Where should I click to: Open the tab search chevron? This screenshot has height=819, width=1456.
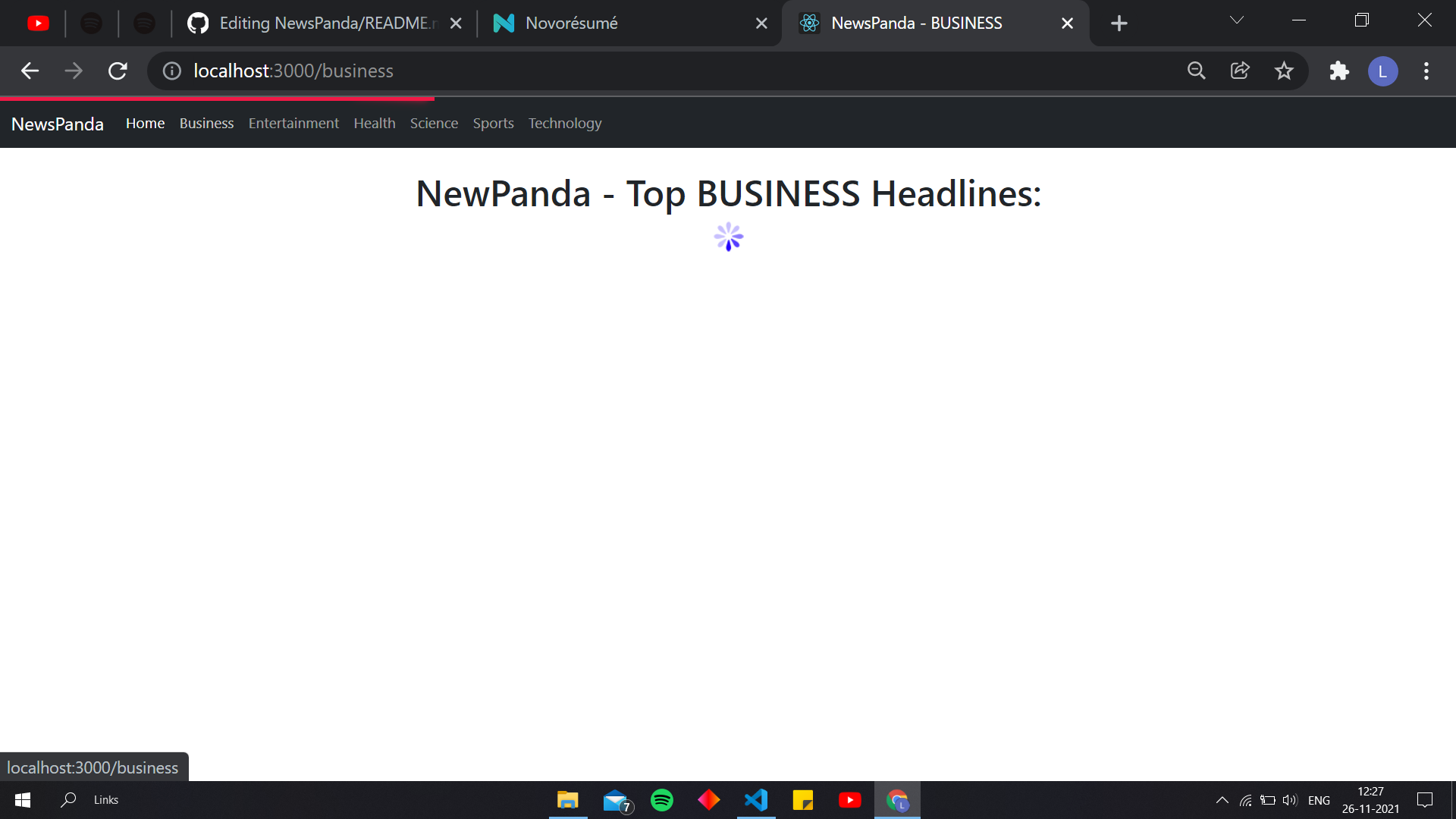(x=1236, y=20)
